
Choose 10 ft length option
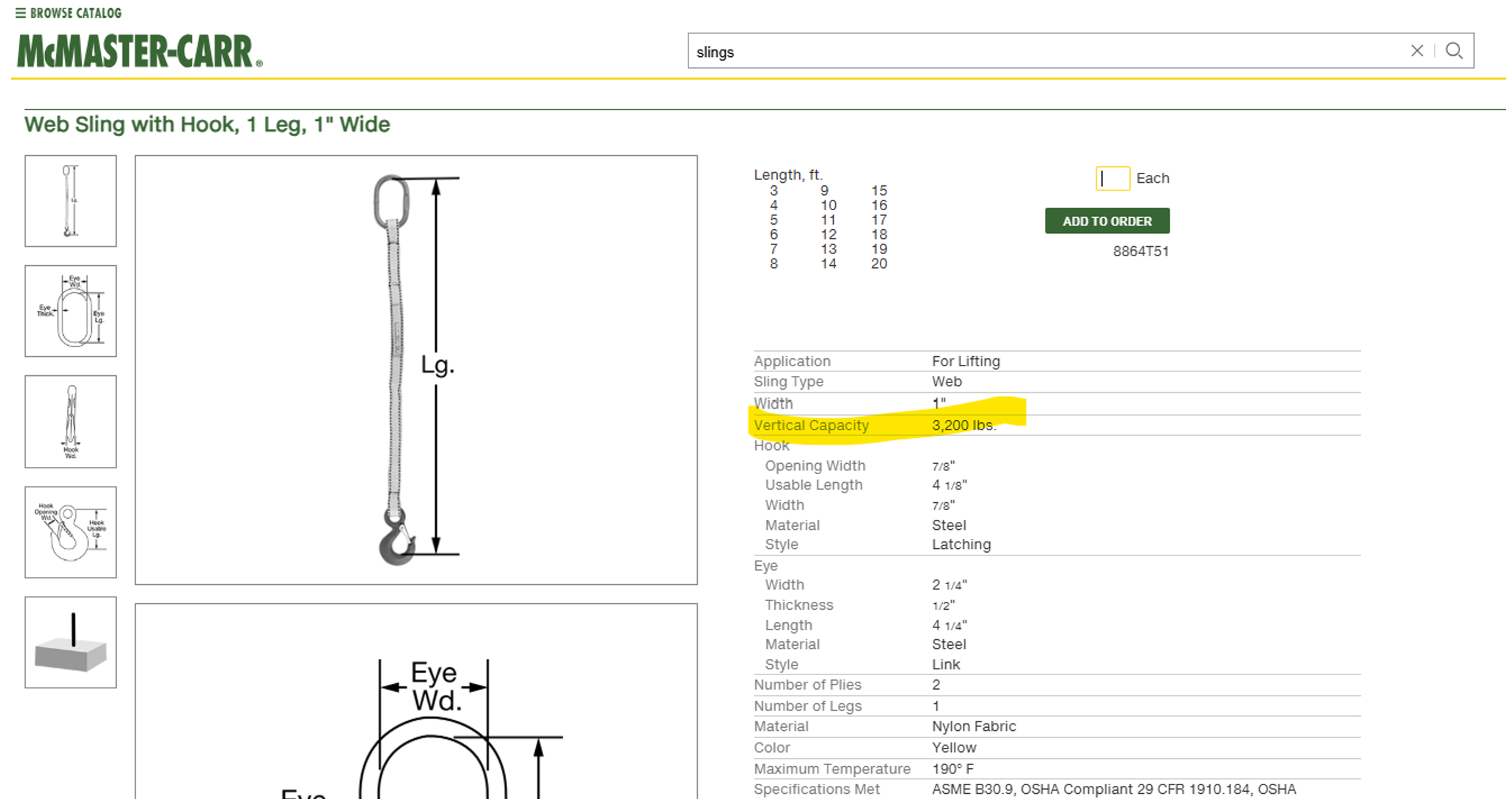point(828,206)
